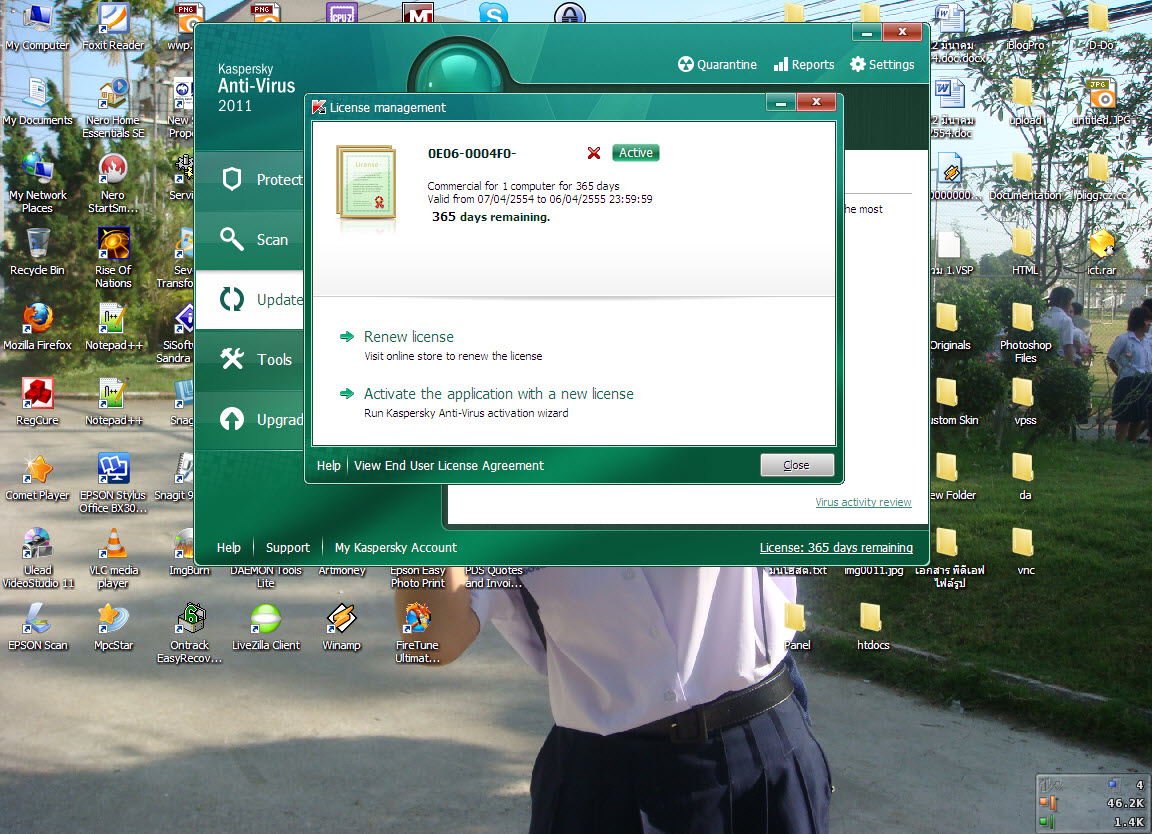The height and width of the screenshot is (834, 1152).
Task: Launch Winamp from desktop
Action: (342, 627)
